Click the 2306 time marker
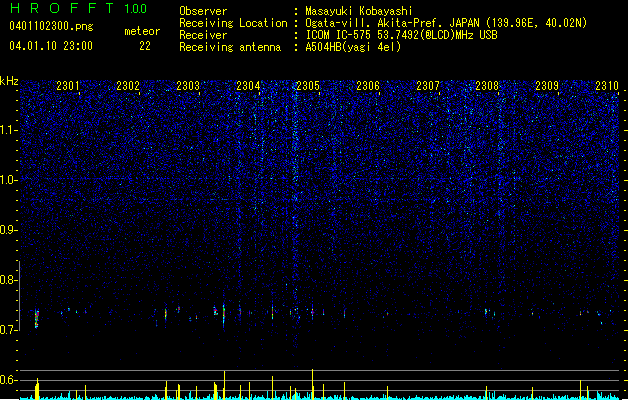This screenshot has height=400, width=629. pyautogui.click(x=368, y=86)
